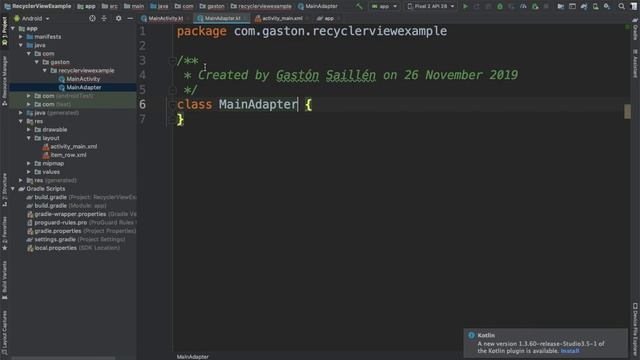
Task: Open the Run configuration app dropdown
Action: 384,6
